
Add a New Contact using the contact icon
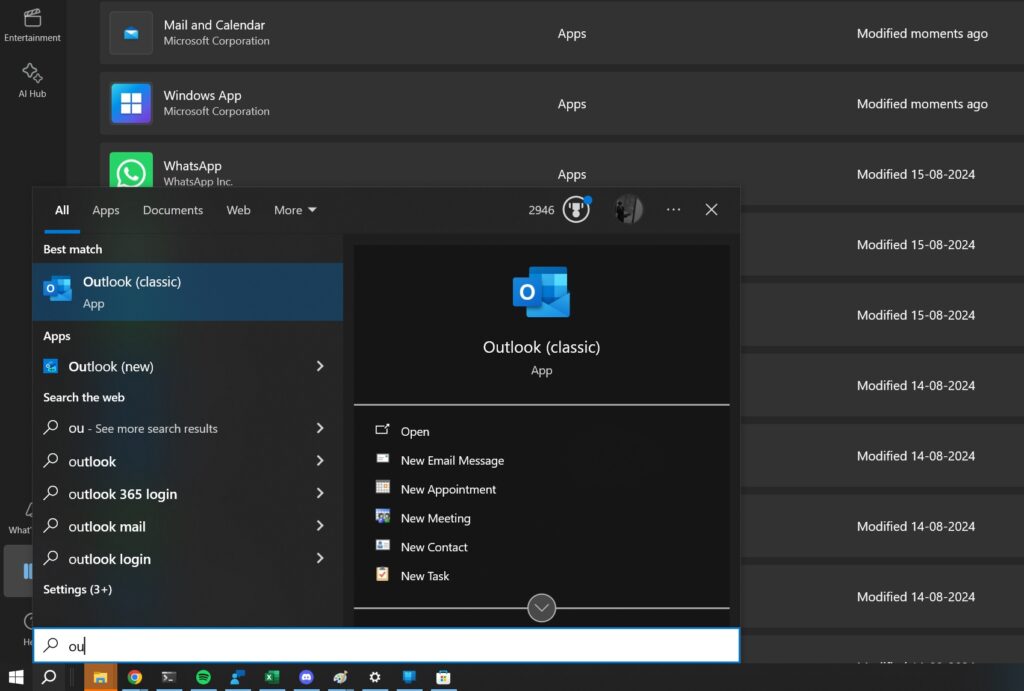pos(434,547)
